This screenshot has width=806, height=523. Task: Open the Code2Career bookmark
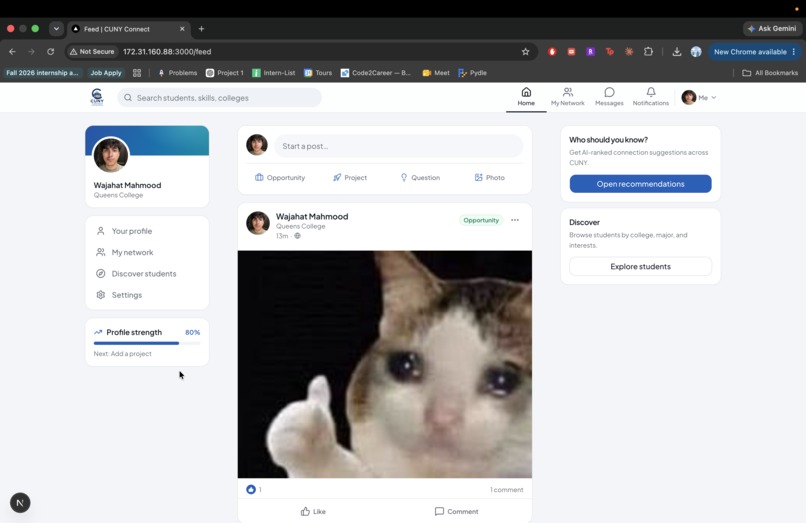point(376,73)
